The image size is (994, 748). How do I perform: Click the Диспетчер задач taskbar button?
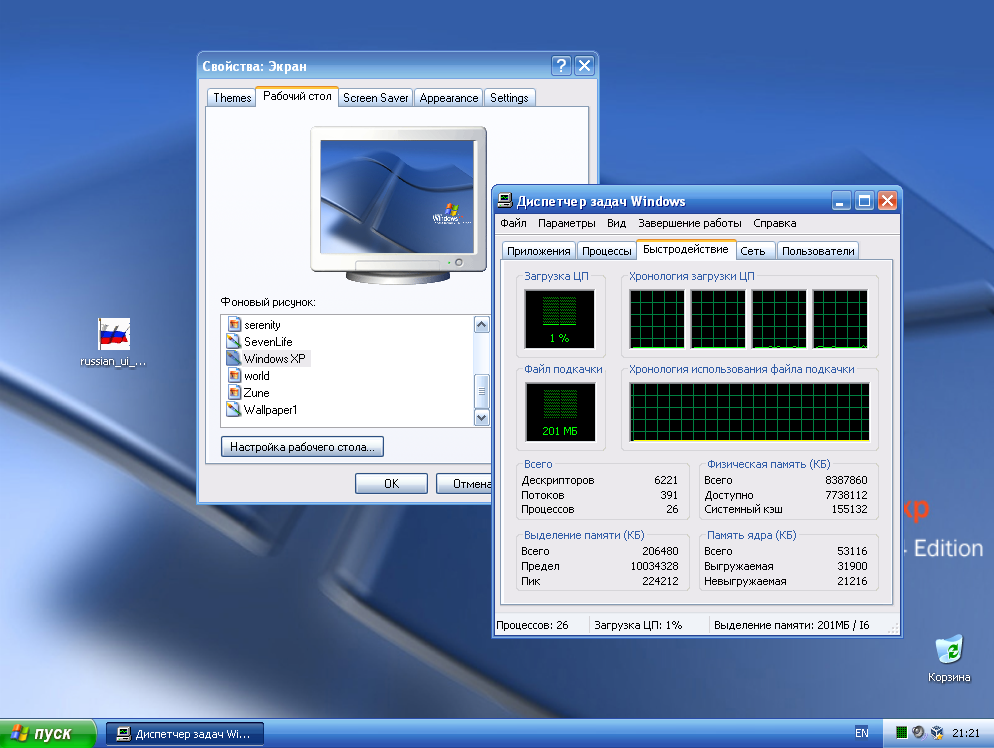[184, 734]
